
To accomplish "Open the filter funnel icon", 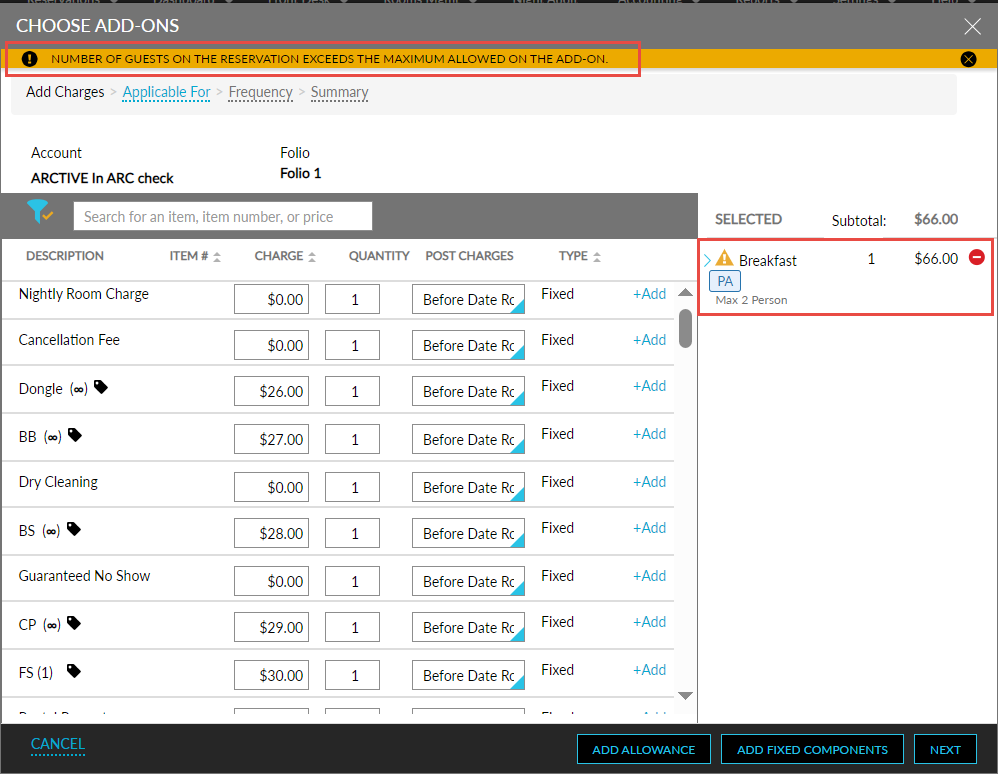I will click(x=40, y=214).
